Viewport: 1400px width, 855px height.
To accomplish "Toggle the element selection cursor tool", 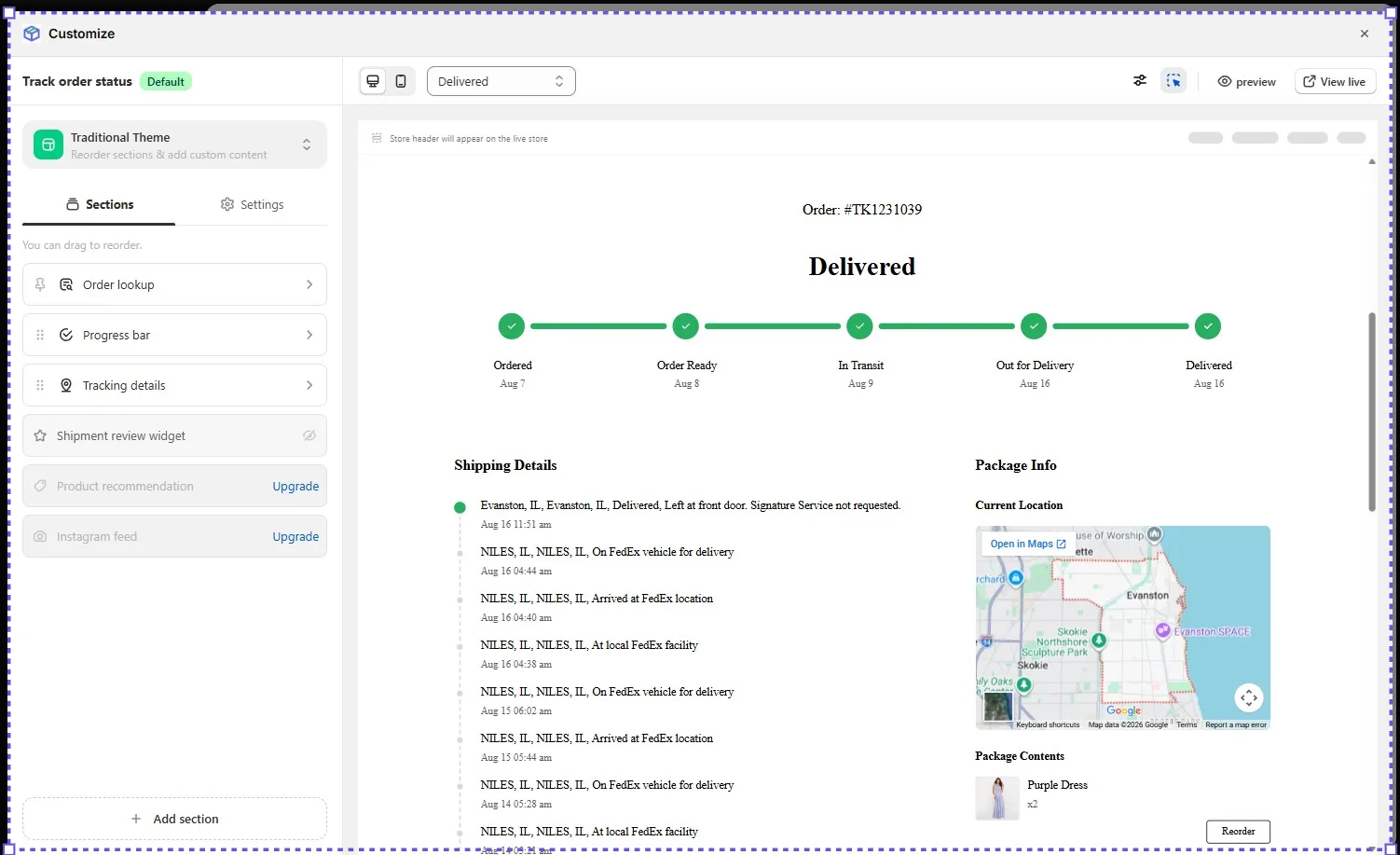I will 1174,81.
